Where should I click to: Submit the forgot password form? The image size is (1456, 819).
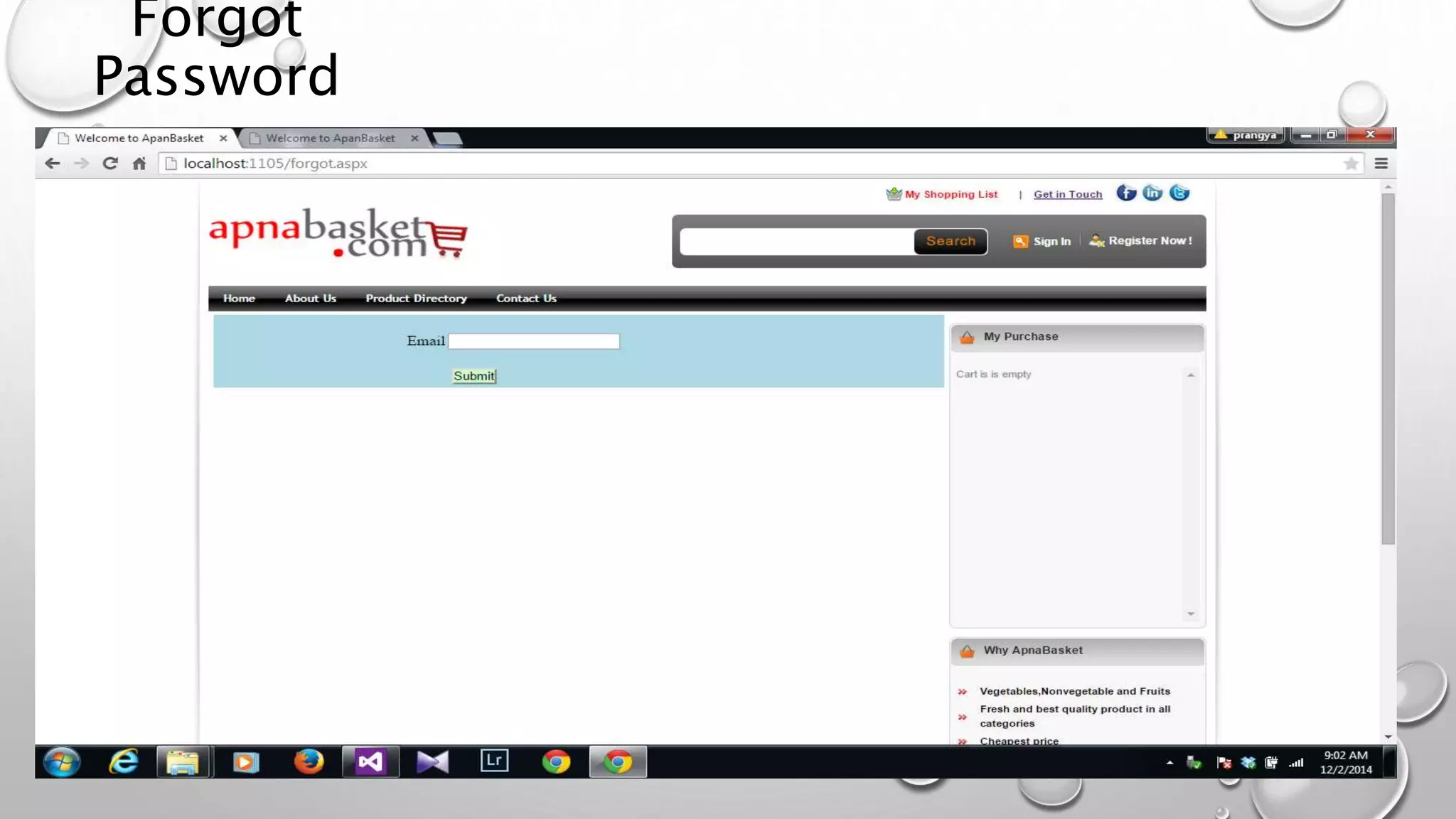474,376
